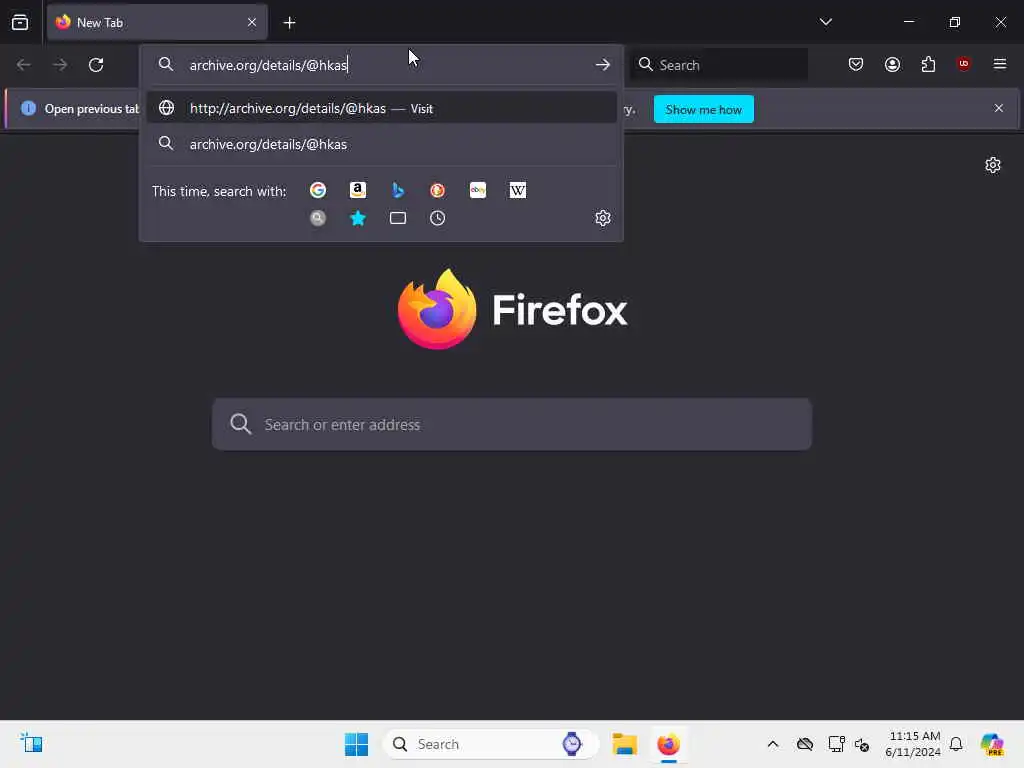Search with Google engine icon
1024x768 pixels.
(x=318, y=190)
